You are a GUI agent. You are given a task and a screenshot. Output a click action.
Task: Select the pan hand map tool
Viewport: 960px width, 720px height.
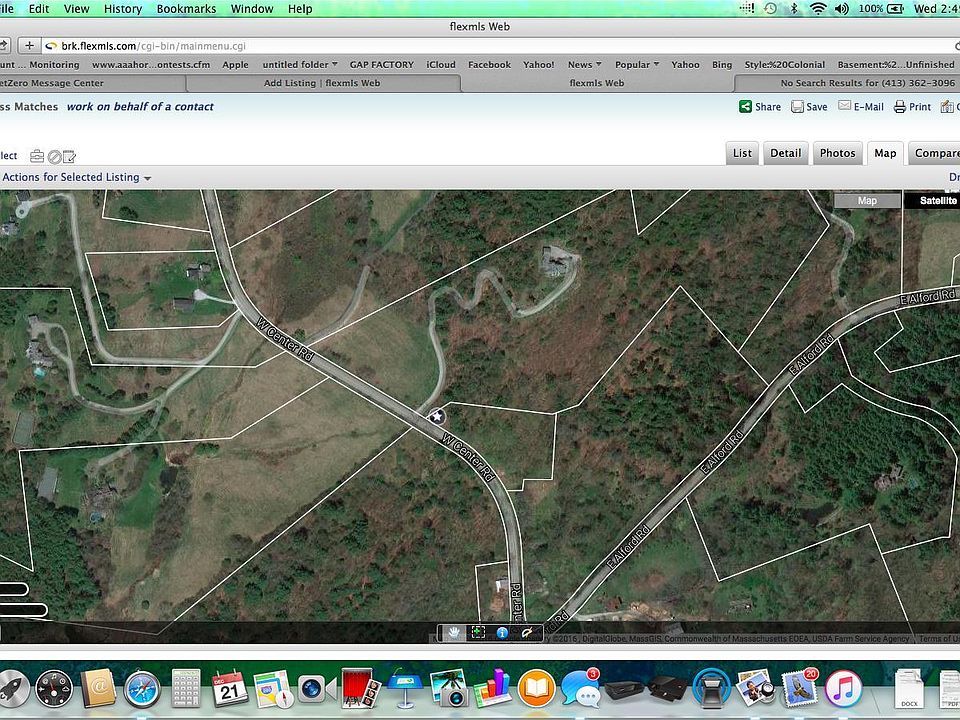(454, 632)
